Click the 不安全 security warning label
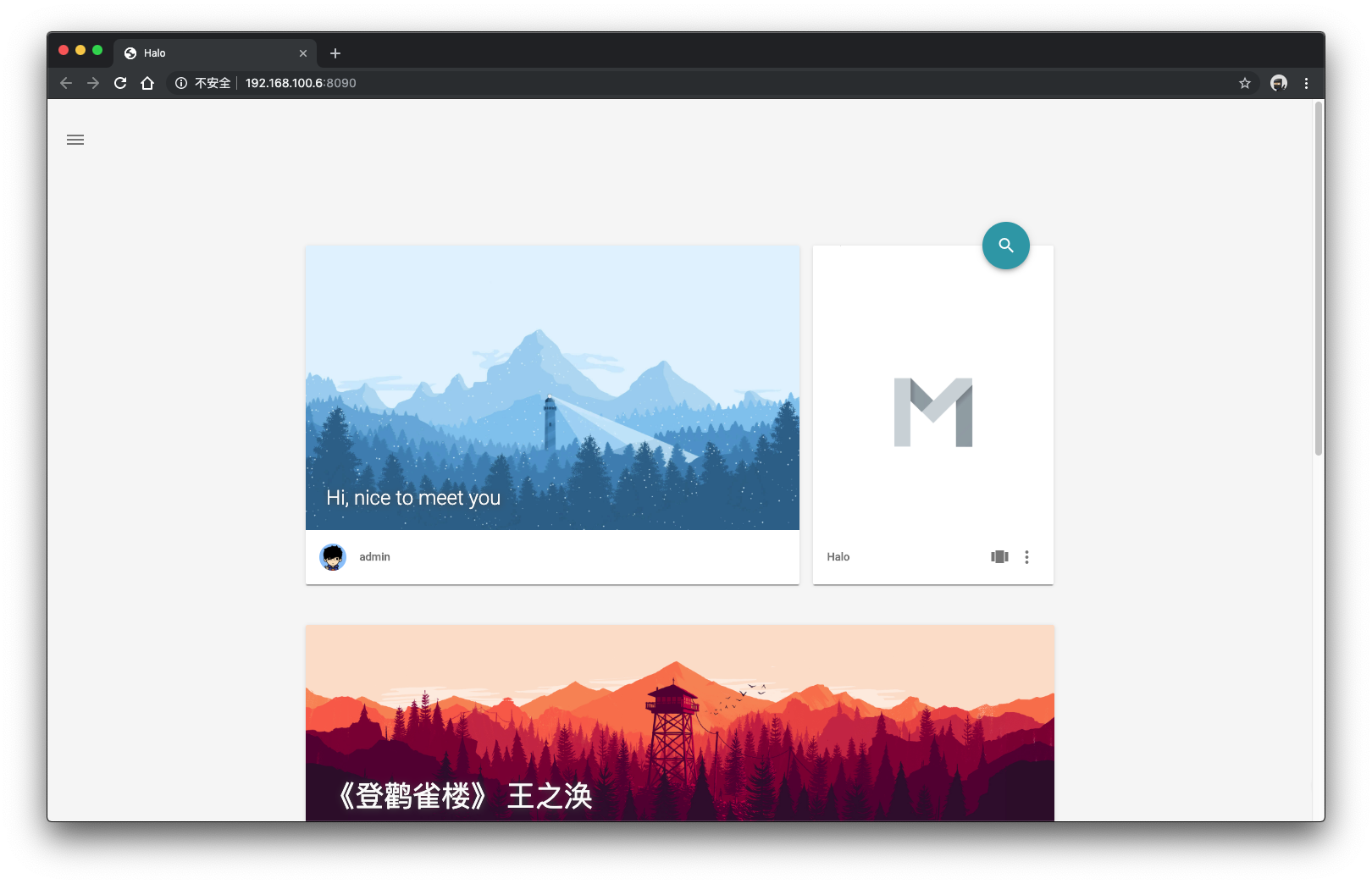Screen dimensions: 1372x884 pyautogui.click(x=213, y=83)
